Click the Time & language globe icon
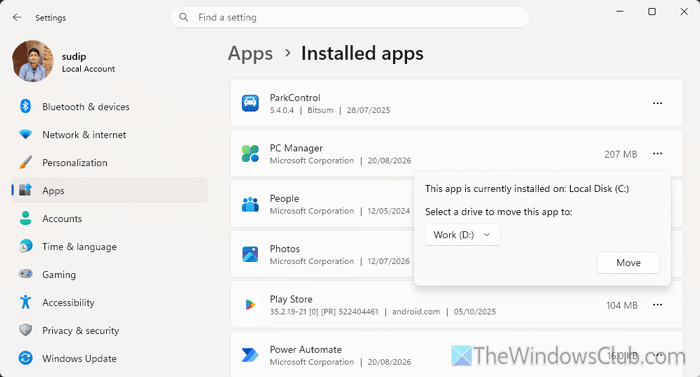 click(25, 247)
